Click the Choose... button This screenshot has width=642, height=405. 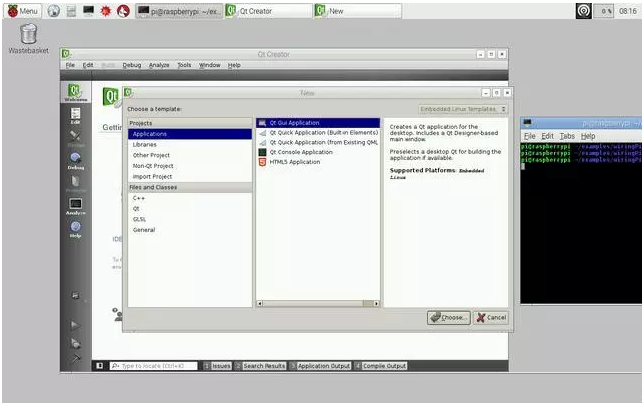[x=449, y=317]
